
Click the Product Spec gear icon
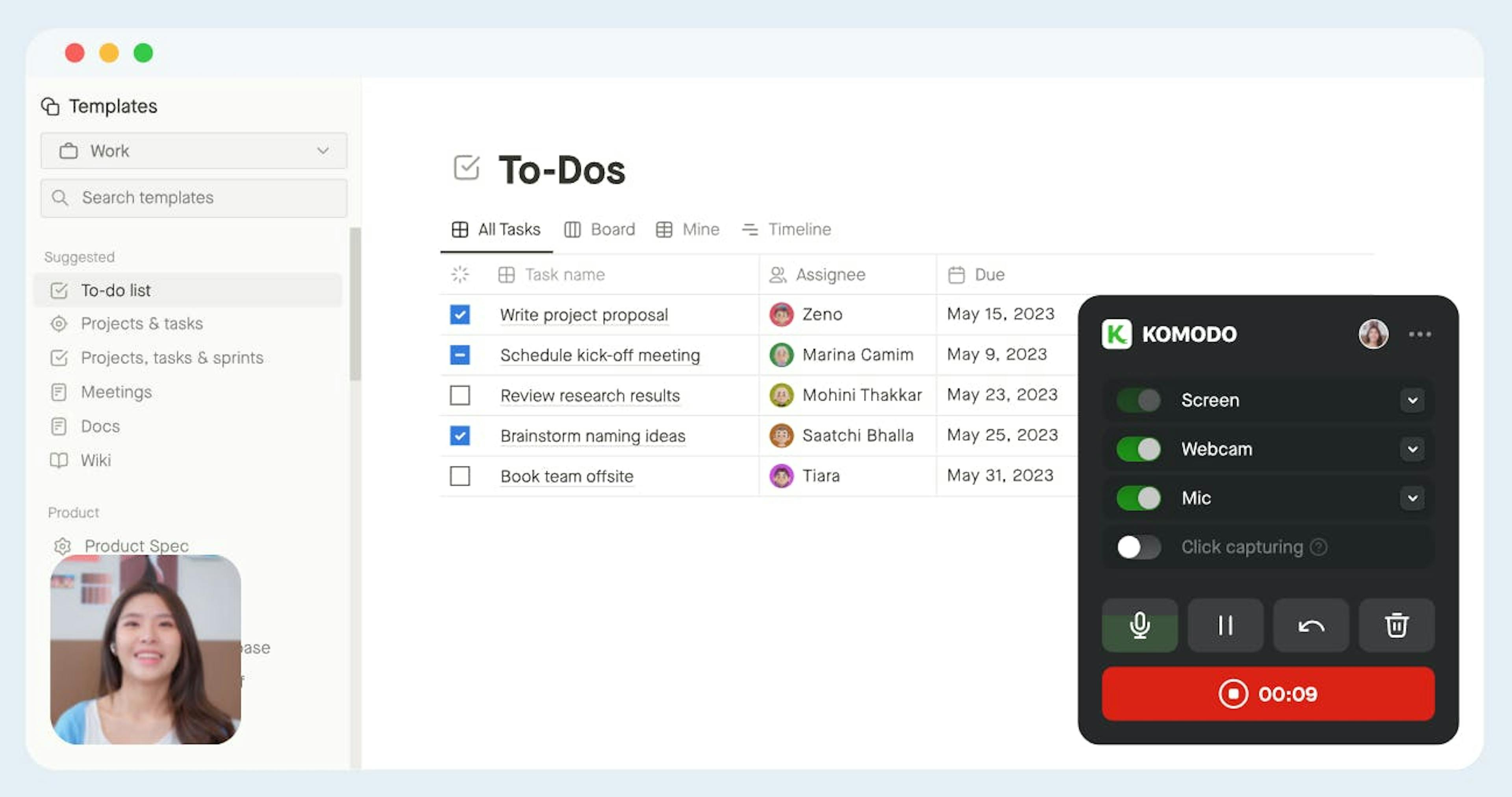[x=62, y=547]
